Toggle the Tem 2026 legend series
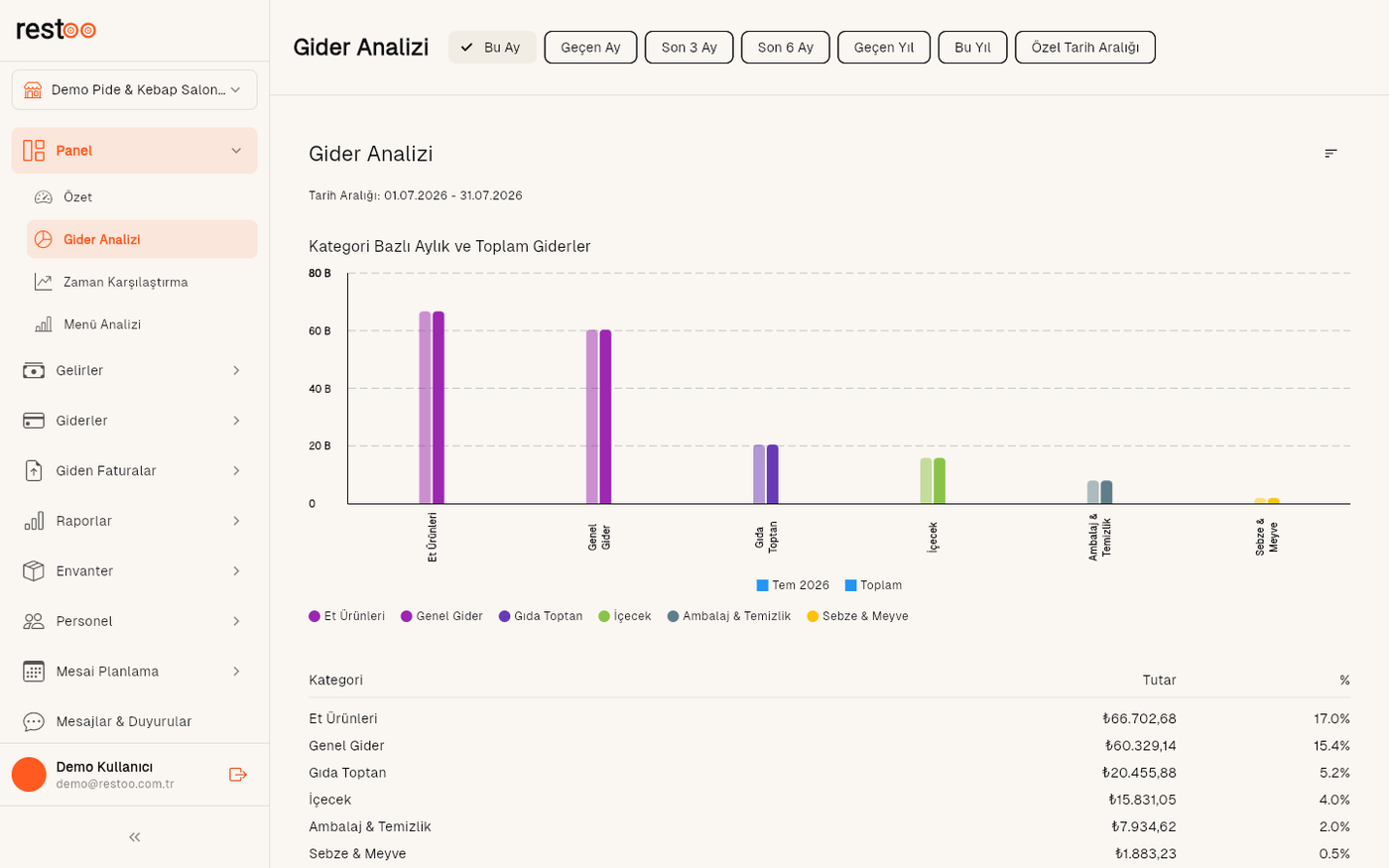Screen dimensions: 1389x868 point(793,585)
